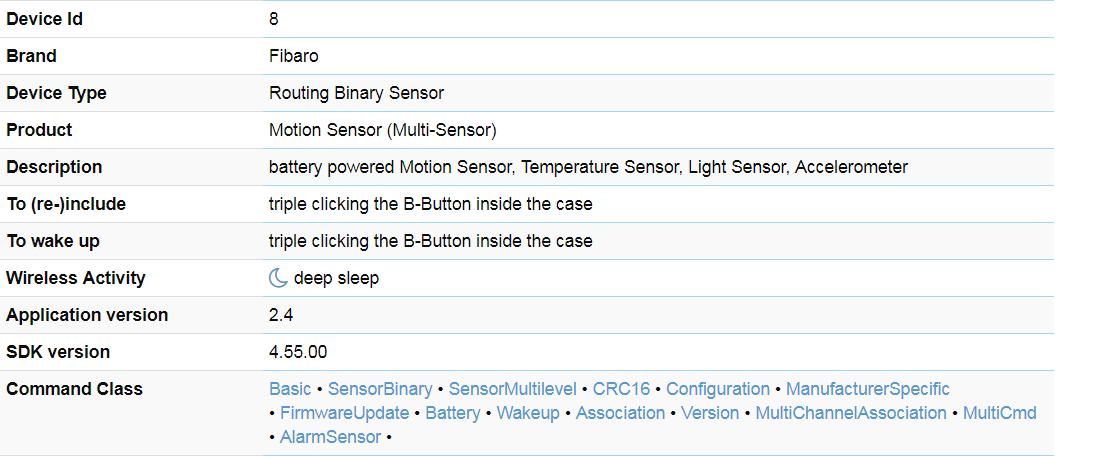The image size is (1106, 456).
Task: Click the deep sleep moon icon
Action: tap(278, 278)
